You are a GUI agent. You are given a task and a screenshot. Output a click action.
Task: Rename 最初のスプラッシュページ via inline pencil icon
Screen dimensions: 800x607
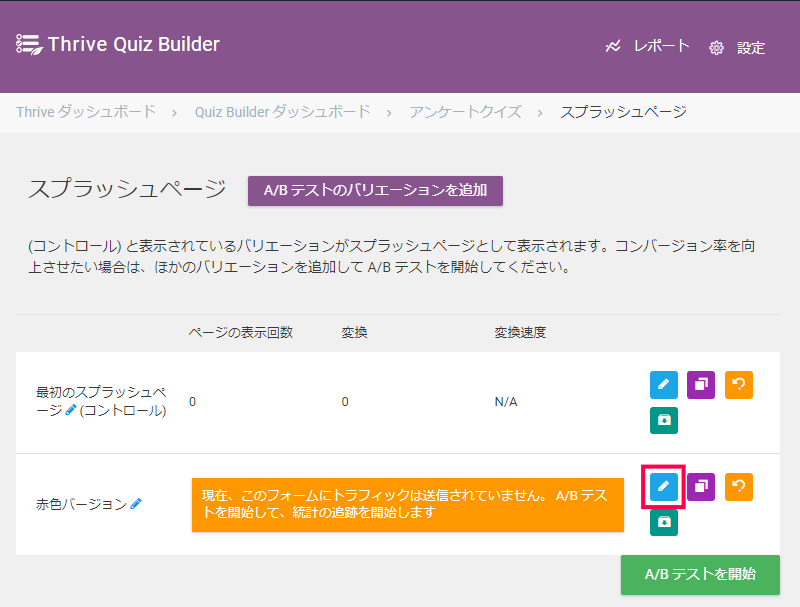70,410
